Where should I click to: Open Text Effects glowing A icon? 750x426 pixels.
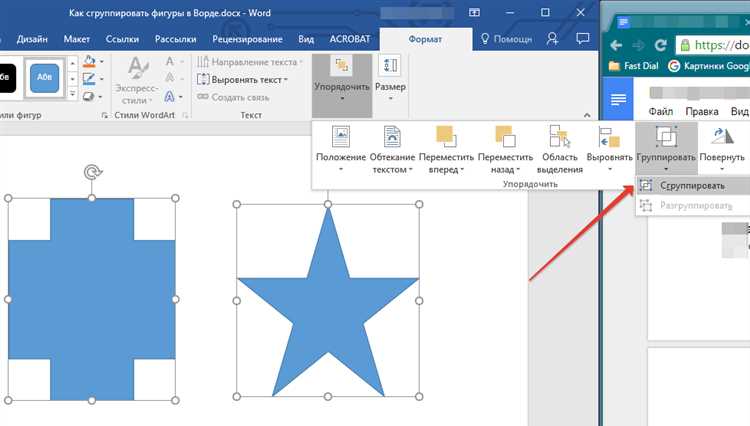169,97
